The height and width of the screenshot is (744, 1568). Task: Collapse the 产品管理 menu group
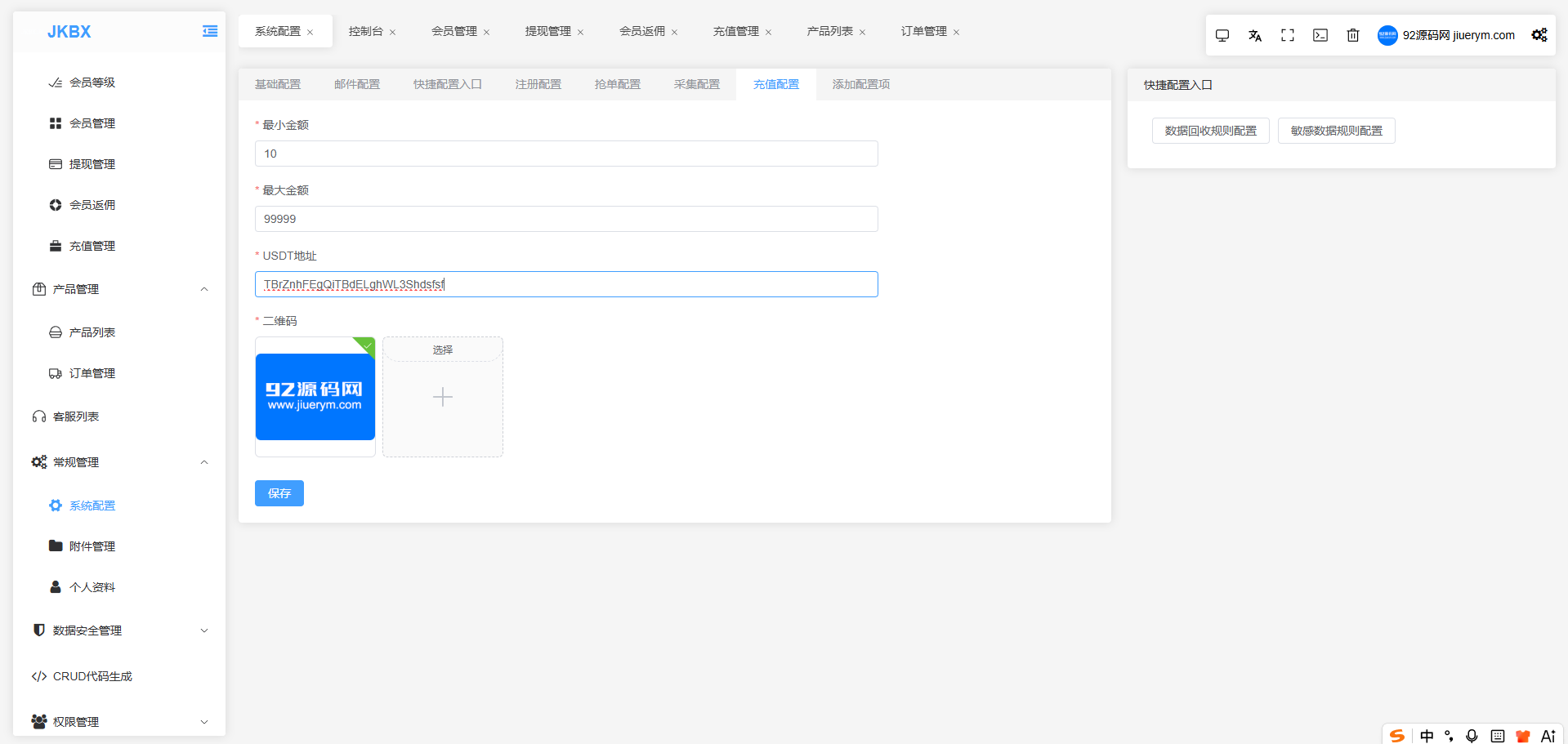[x=204, y=289]
